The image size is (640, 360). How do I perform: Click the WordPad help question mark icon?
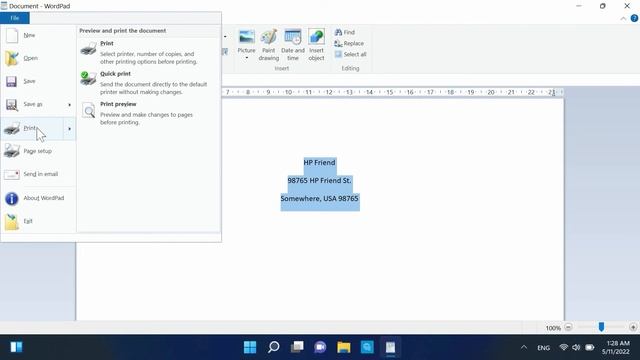coord(634,18)
